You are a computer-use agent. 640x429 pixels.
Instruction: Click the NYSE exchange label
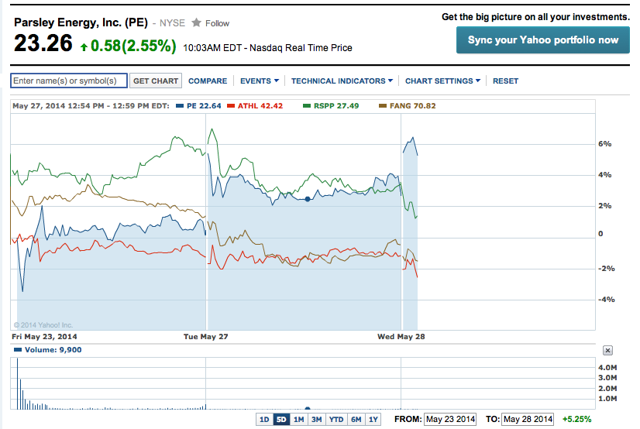click(x=172, y=23)
